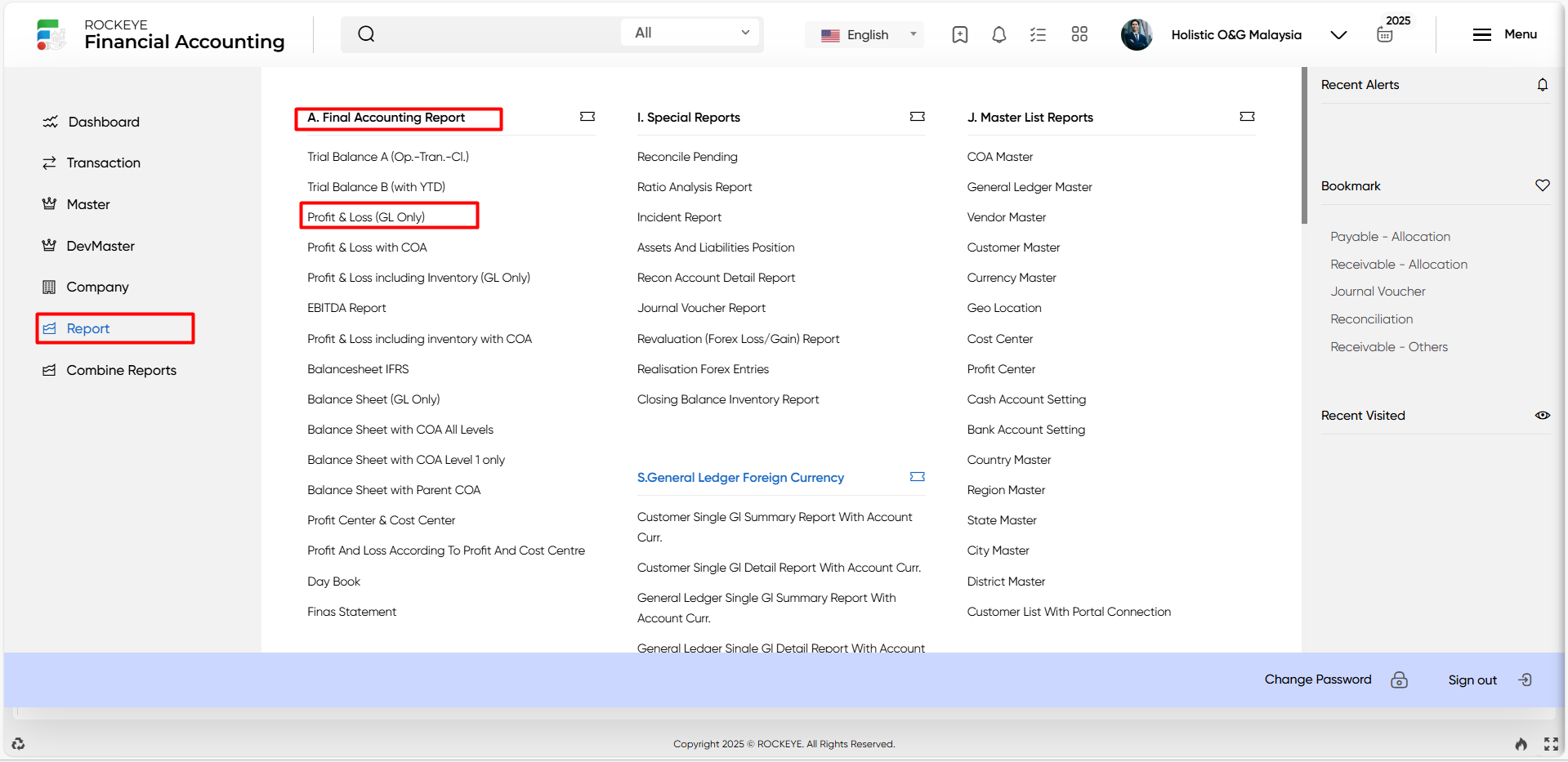Viewport: 1568px width, 762px height.
Task: Open the All search filter dropdown
Action: tap(690, 33)
